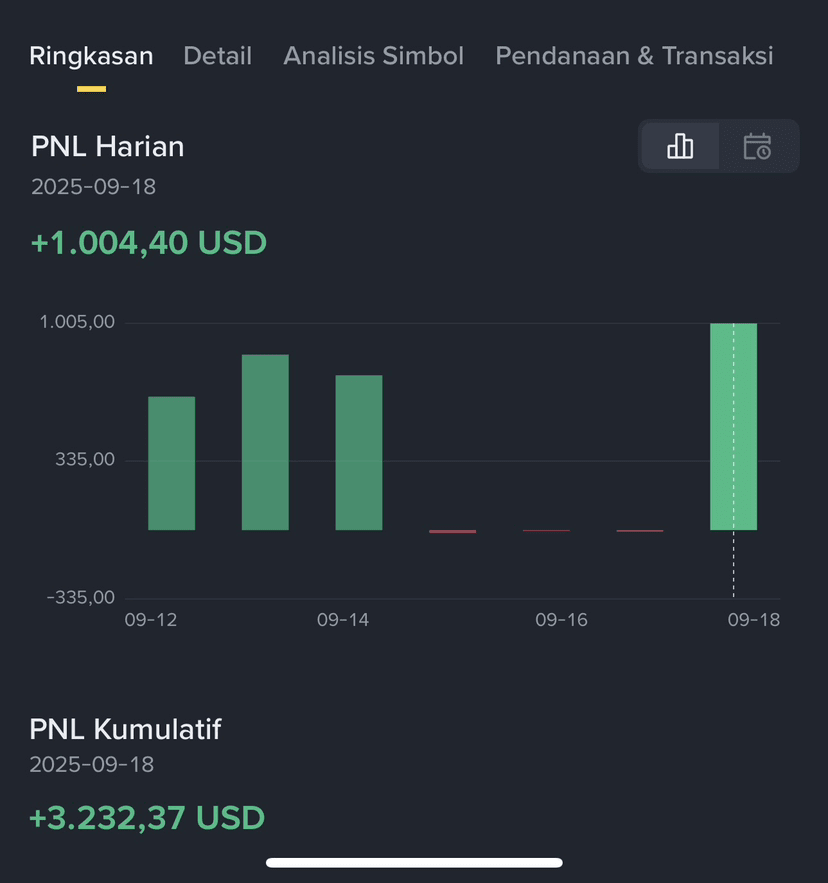Viewport: 828px width, 883px height.
Task: Open Pendanaan & Transaksi tab
Action: 634,56
